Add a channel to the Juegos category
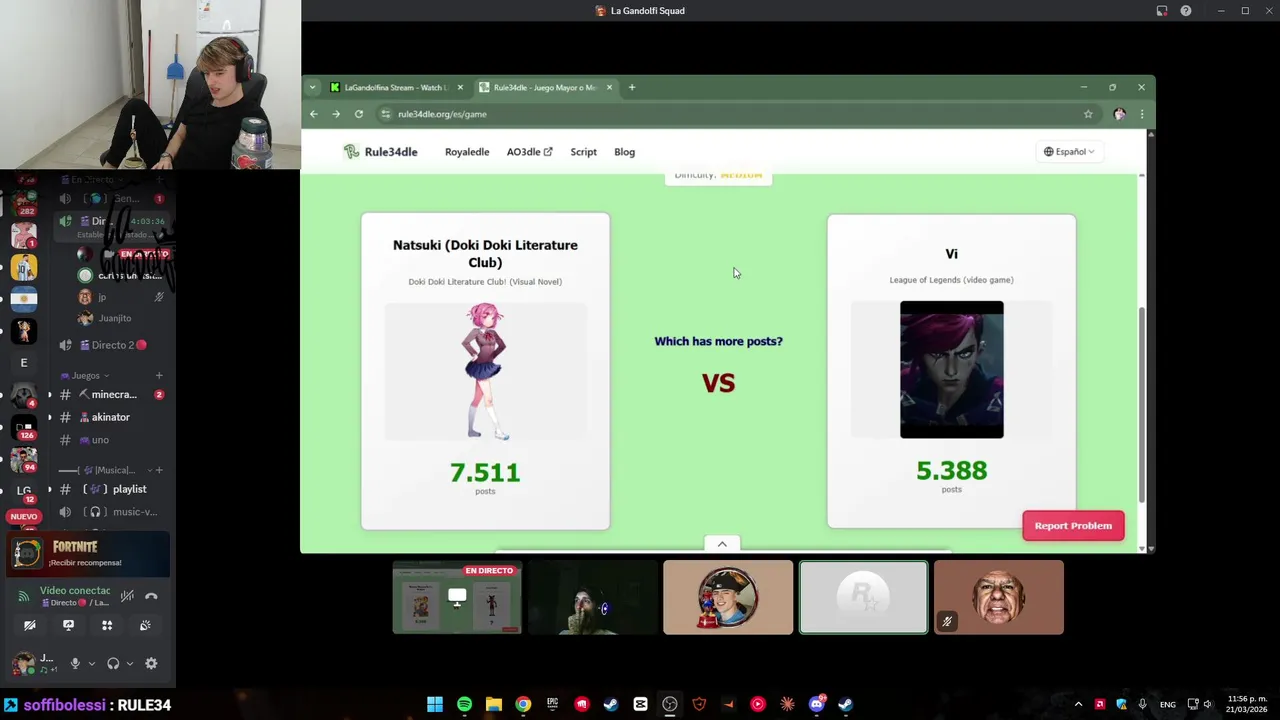Screen dimensions: 1280x720 [159, 376]
